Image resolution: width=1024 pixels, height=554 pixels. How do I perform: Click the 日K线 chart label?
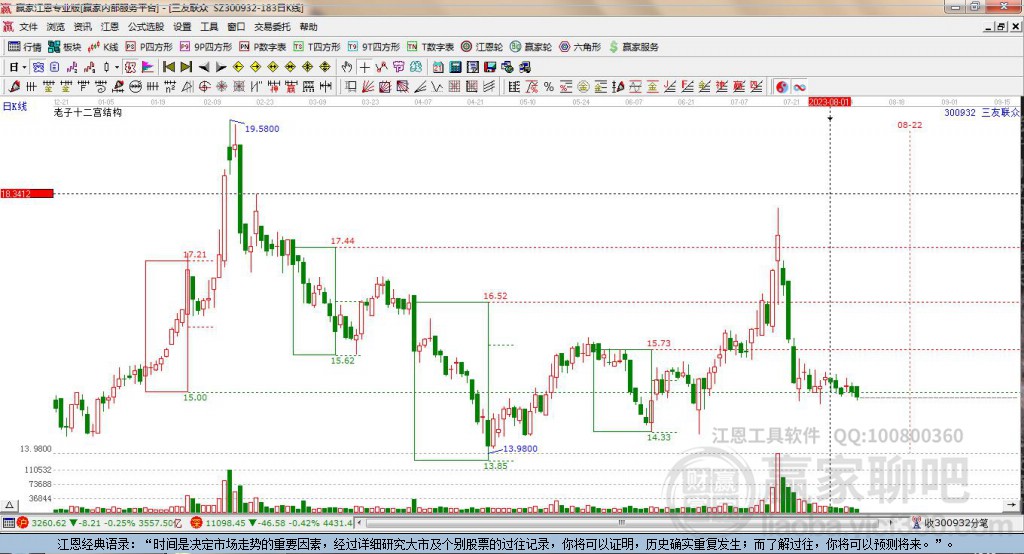[15, 106]
